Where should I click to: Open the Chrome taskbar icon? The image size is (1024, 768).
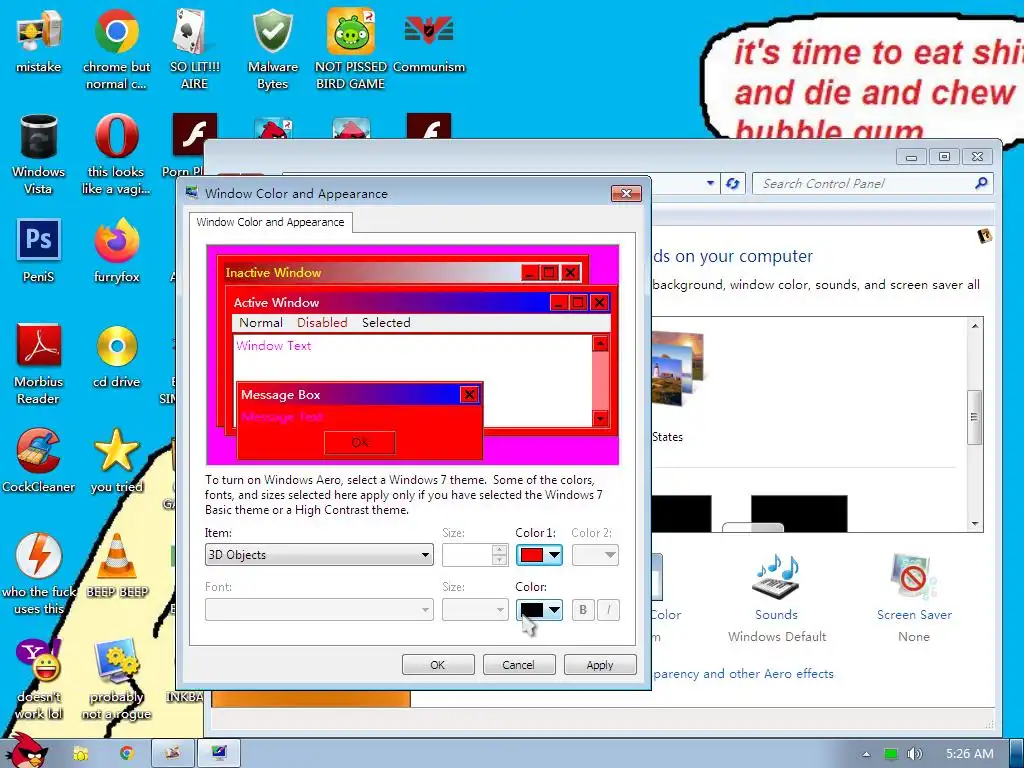click(x=126, y=753)
